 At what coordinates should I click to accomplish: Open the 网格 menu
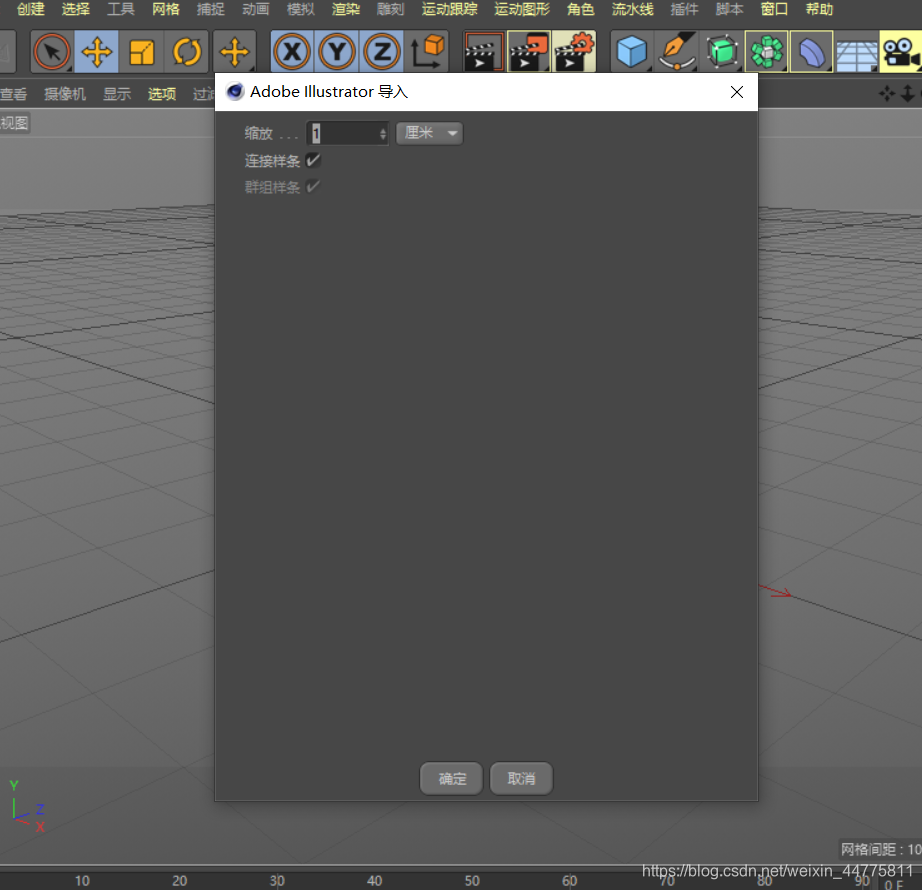tap(166, 9)
